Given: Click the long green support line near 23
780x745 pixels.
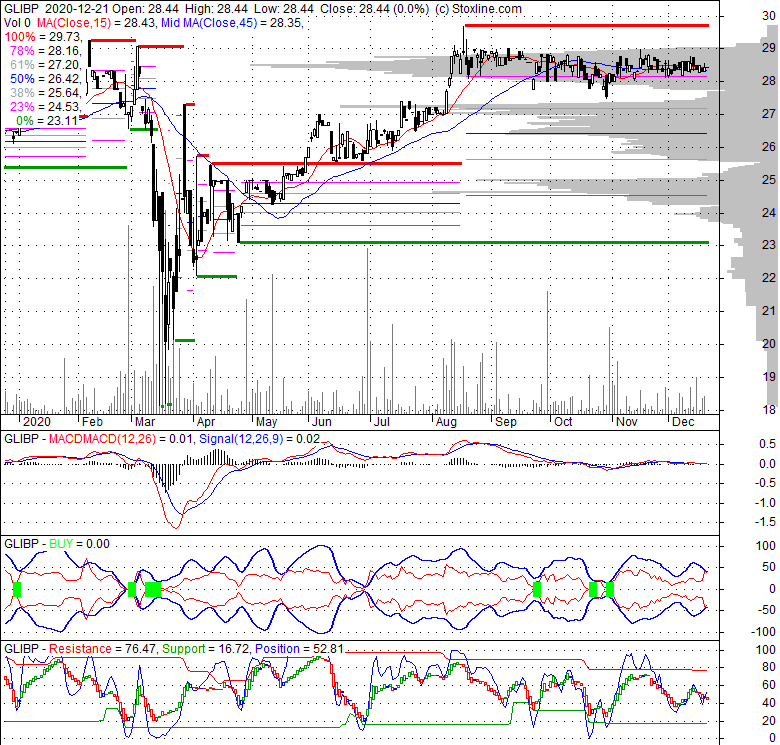Looking at the screenshot, I should [472, 242].
